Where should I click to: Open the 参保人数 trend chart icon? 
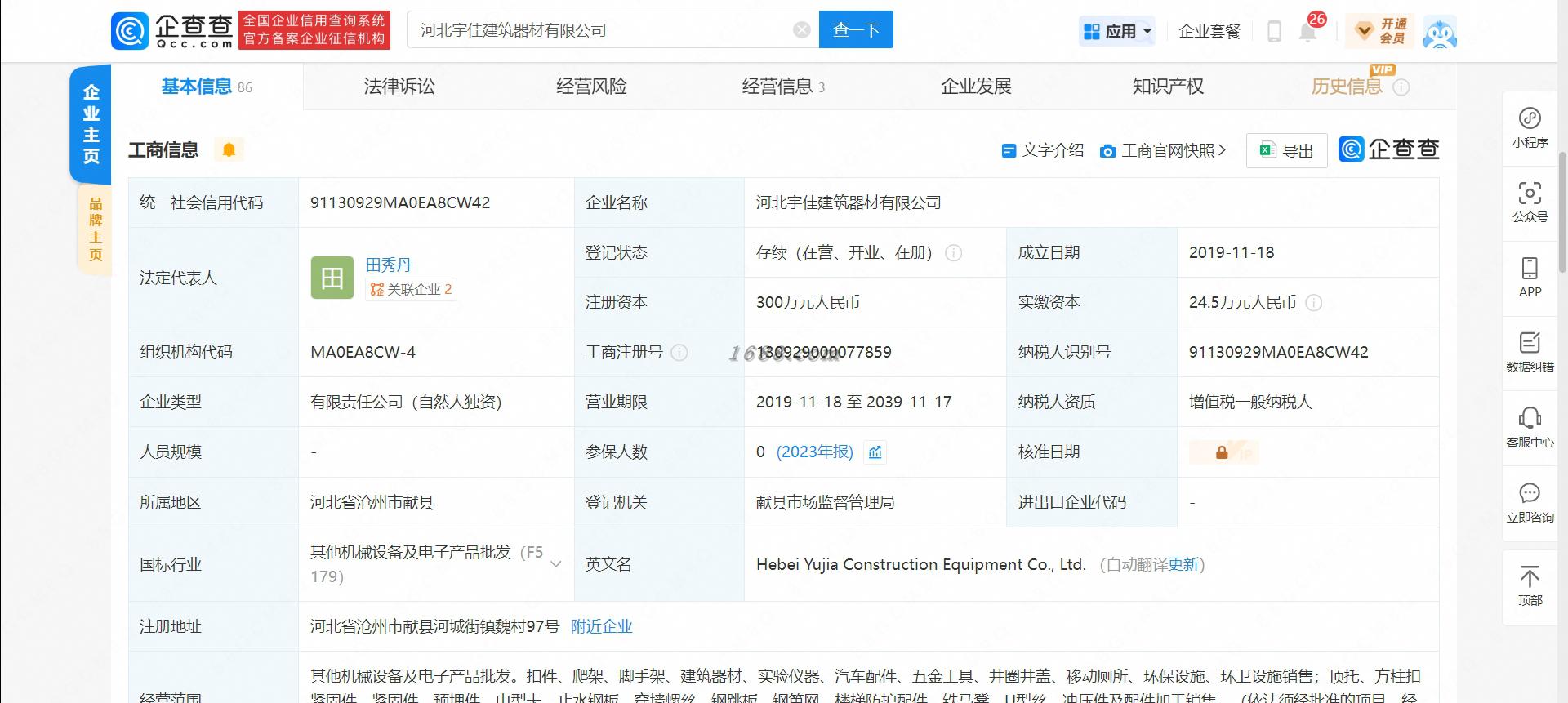pyautogui.click(x=875, y=452)
